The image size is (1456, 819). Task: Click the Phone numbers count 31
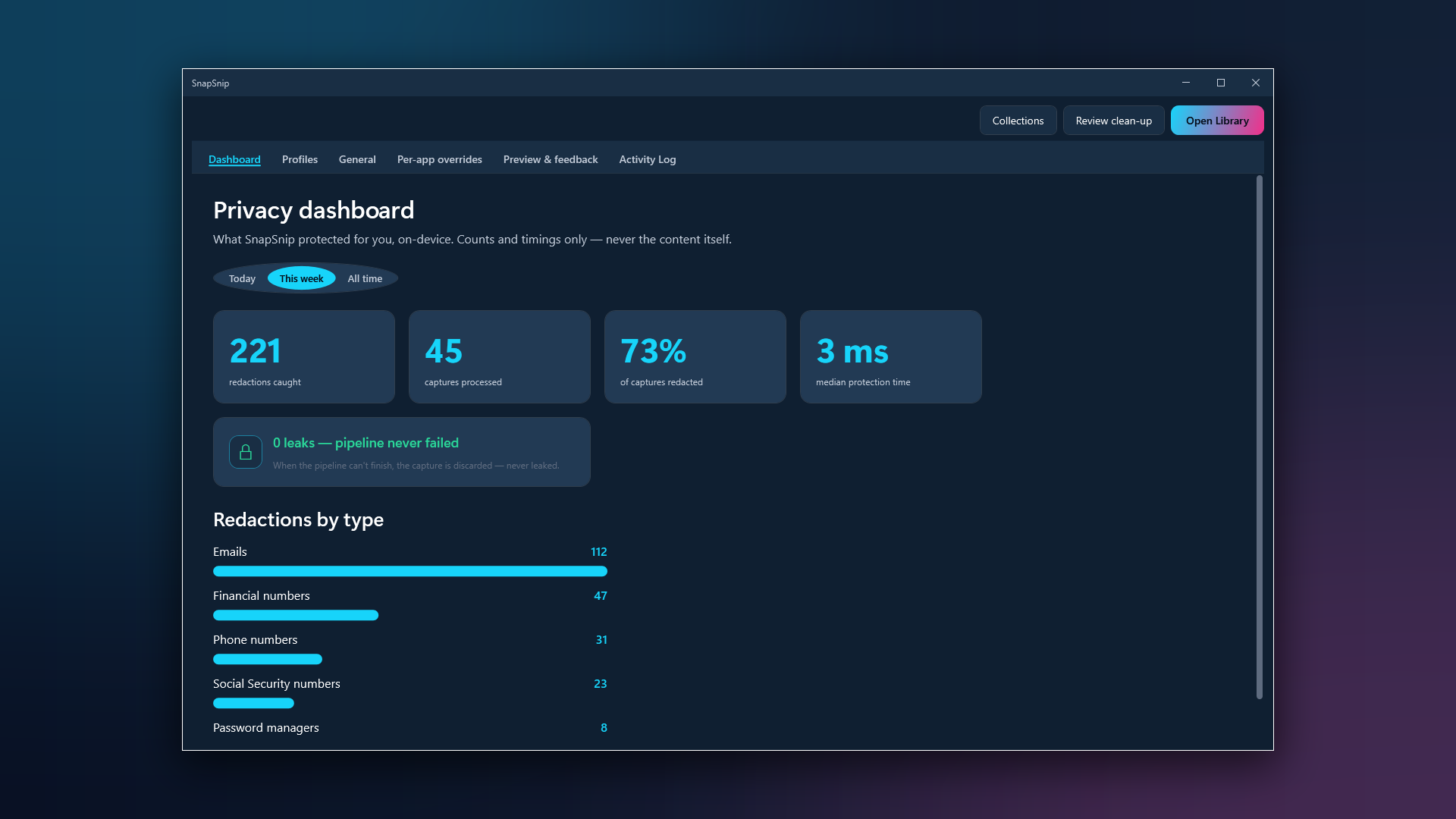(x=601, y=640)
